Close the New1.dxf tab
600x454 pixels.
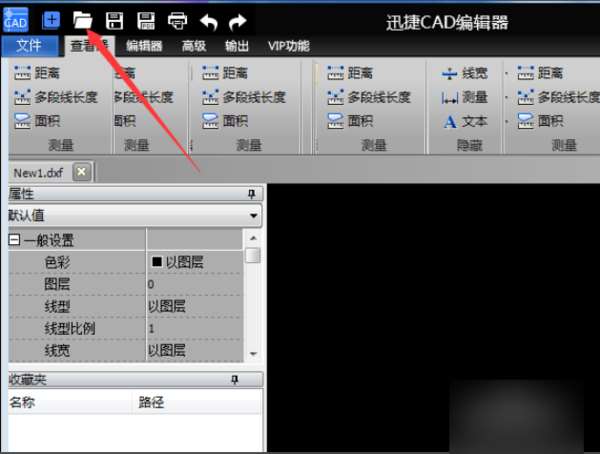click(82, 172)
